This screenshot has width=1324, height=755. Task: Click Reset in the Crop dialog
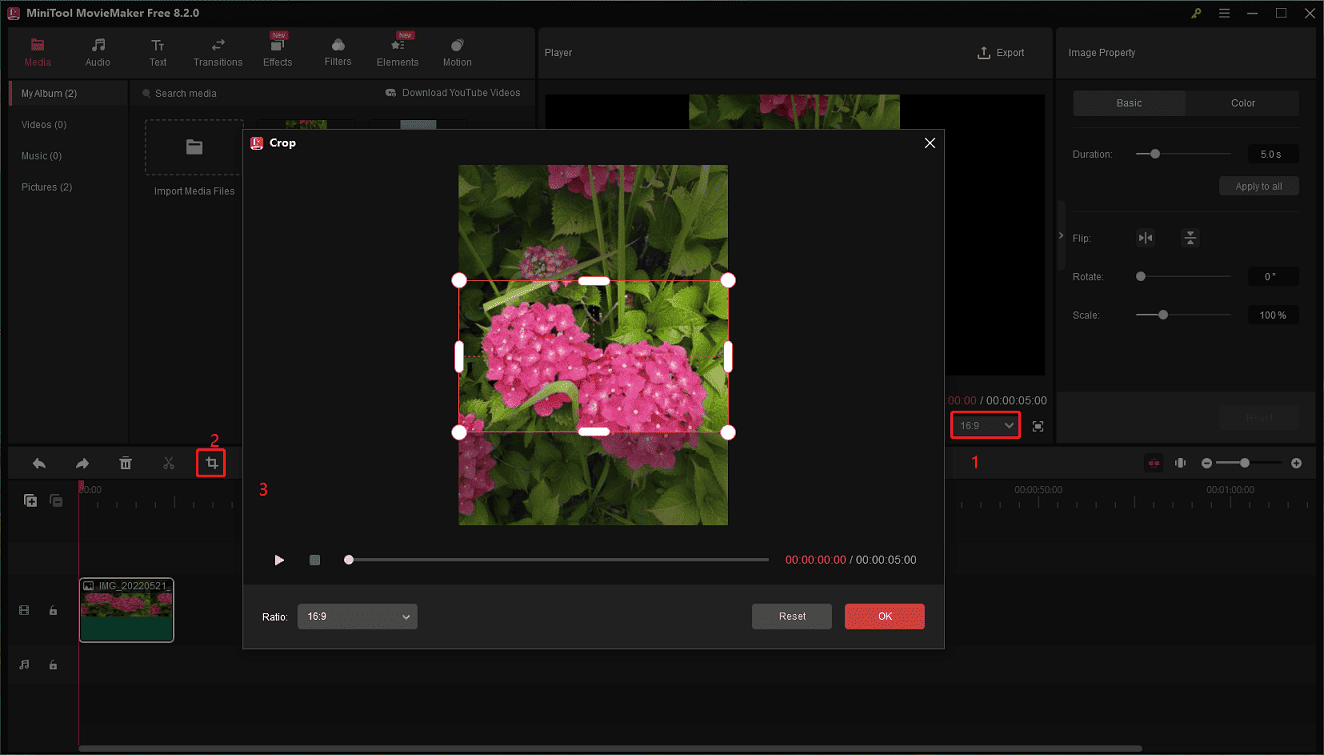coord(792,617)
